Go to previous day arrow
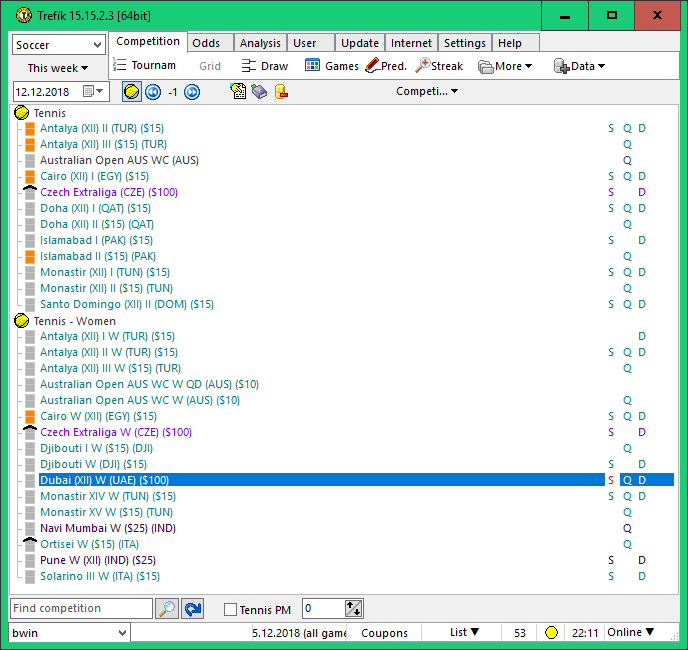Image resolution: width=688 pixels, height=650 pixels. click(153, 92)
